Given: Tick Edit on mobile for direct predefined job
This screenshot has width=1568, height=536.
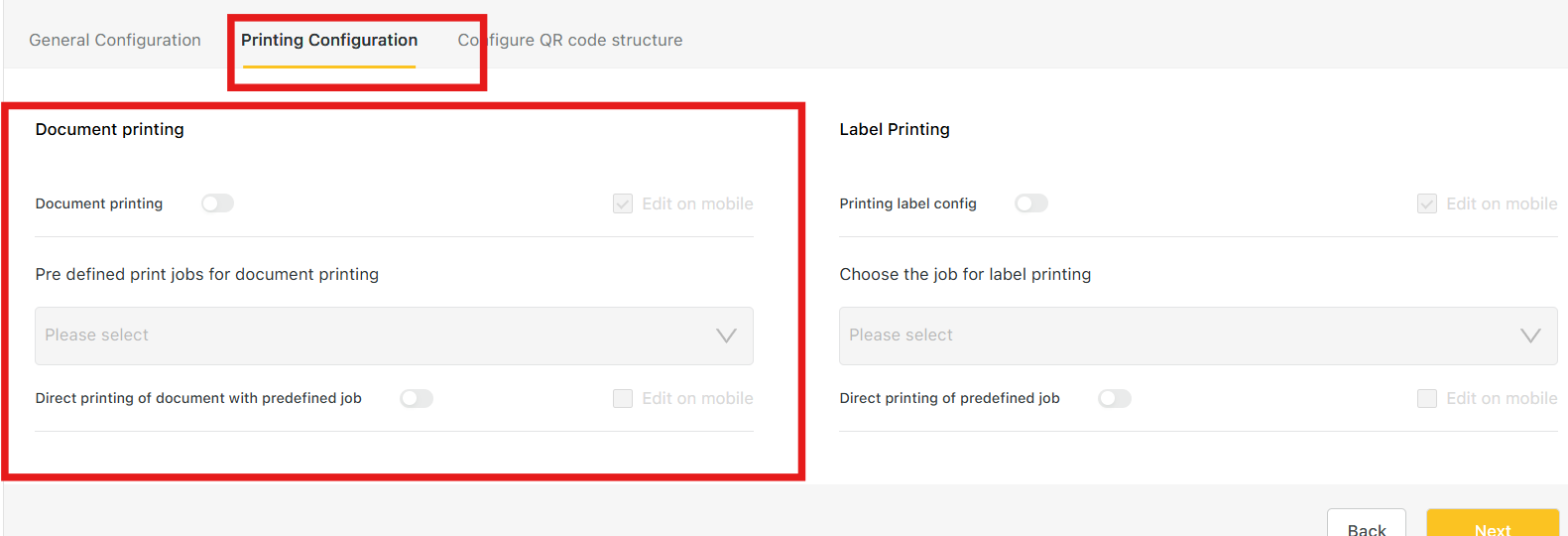Looking at the screenshot, I should pos(1427,398).
